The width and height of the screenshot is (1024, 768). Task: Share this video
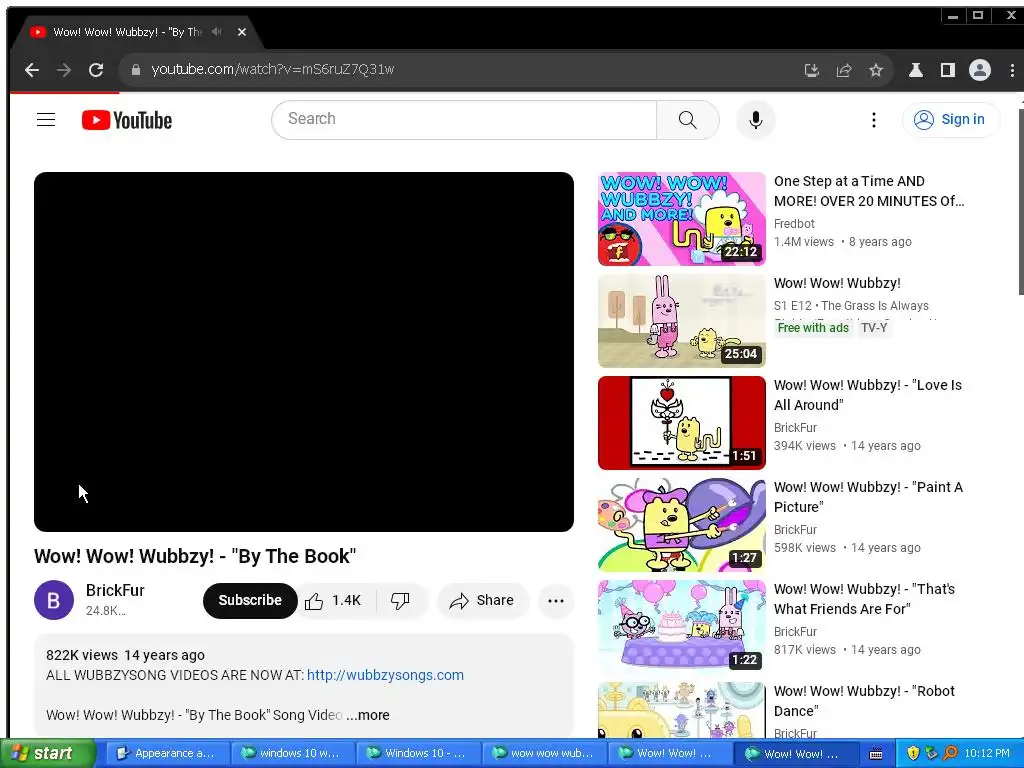(482, 600)
